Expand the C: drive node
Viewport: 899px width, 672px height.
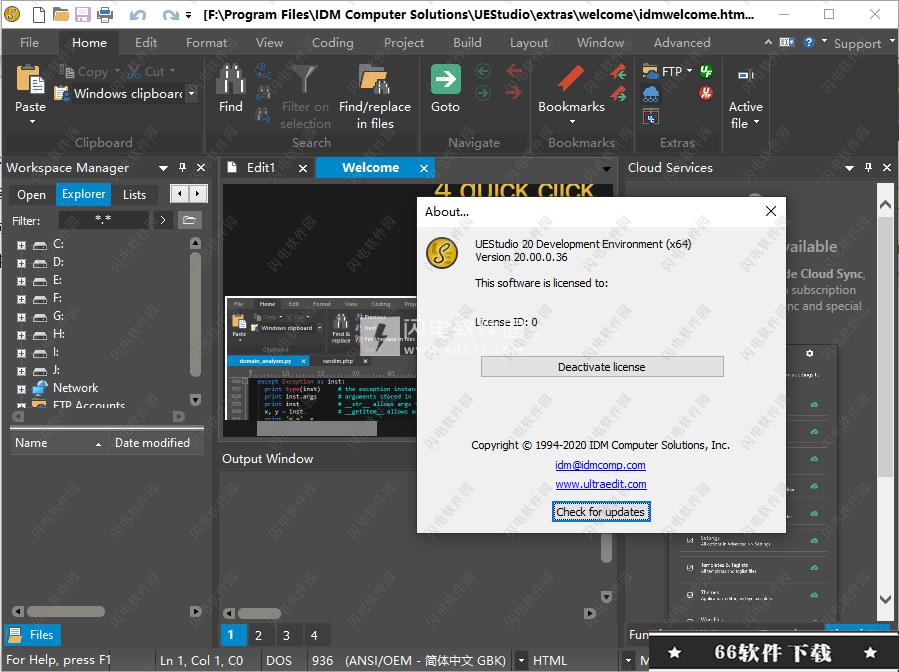[21, 245]
